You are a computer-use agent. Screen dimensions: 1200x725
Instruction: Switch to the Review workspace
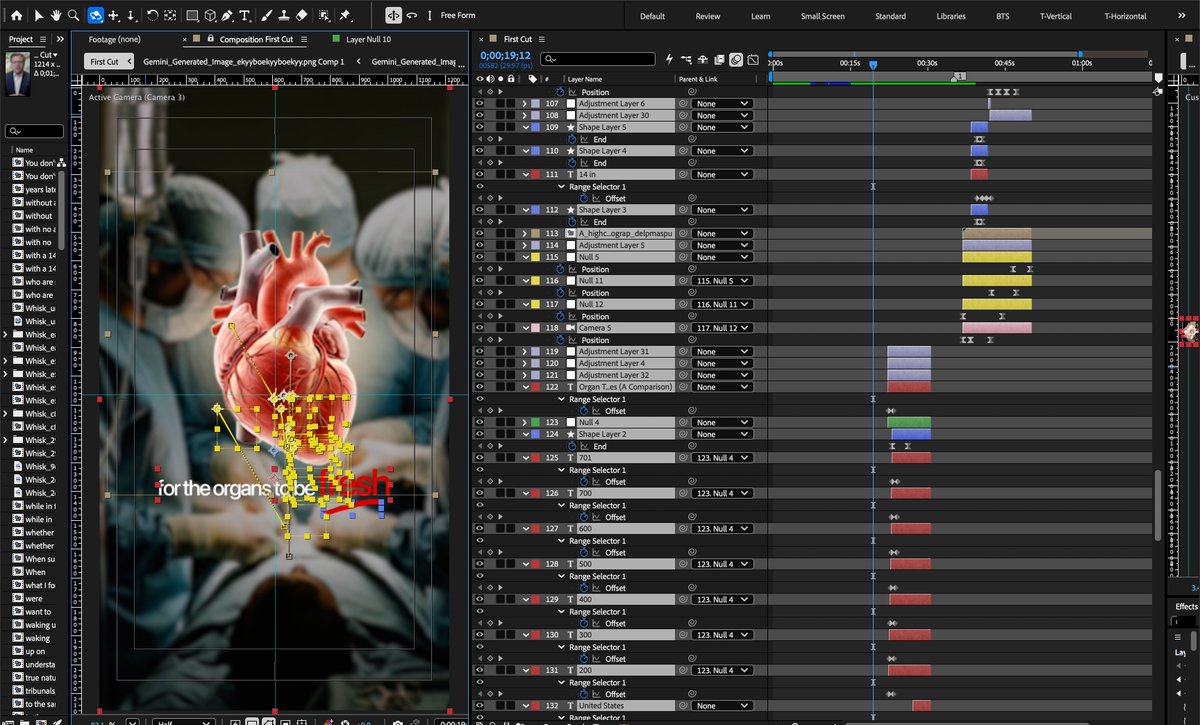tap(708, 16)
